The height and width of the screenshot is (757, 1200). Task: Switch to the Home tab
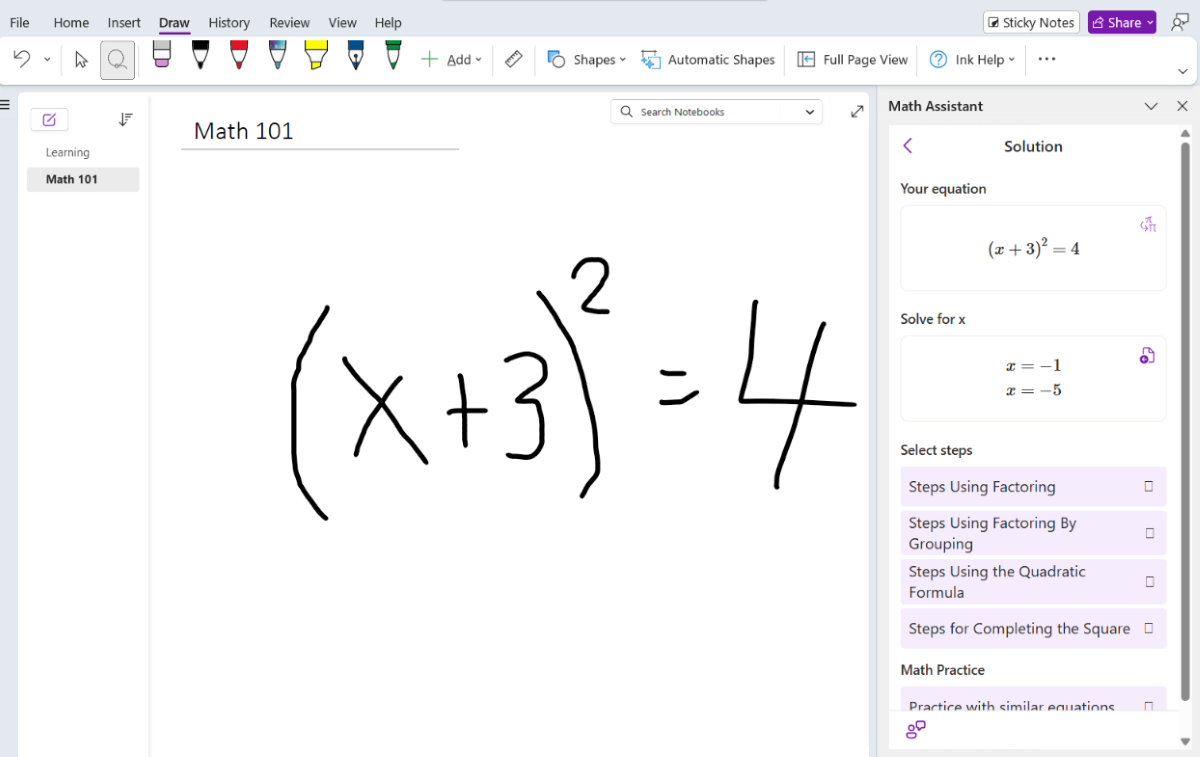pyautogui.click(x=71, y=22)
